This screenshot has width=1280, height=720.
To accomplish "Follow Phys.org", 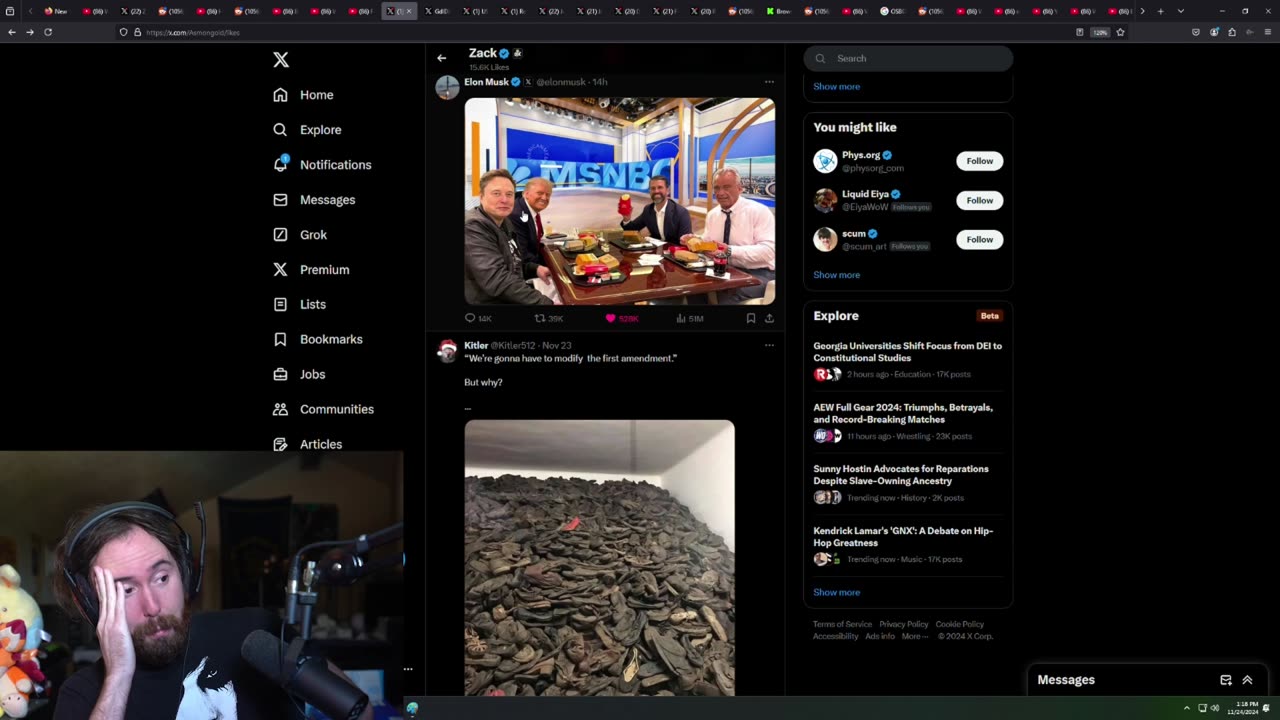I will pyautogui.click(x=979, y=161).
